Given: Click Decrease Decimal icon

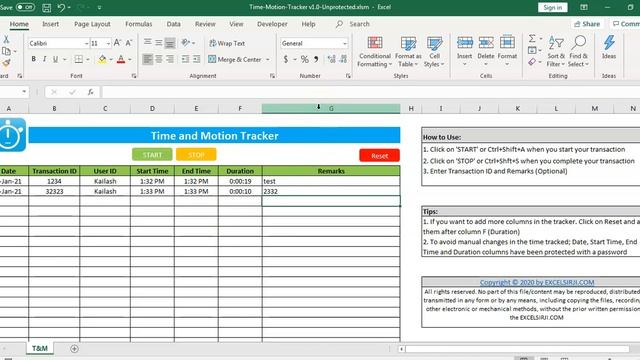Looking at the screenshot, I should click(x=343, y=60).
